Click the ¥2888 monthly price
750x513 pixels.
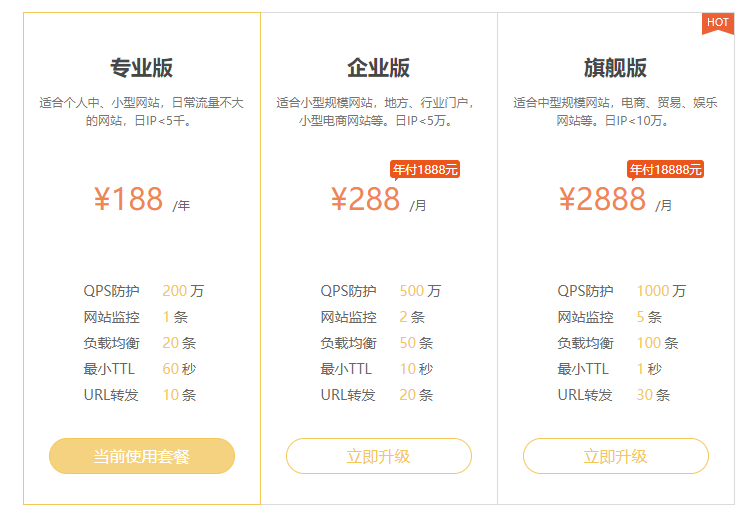(603, 200)
